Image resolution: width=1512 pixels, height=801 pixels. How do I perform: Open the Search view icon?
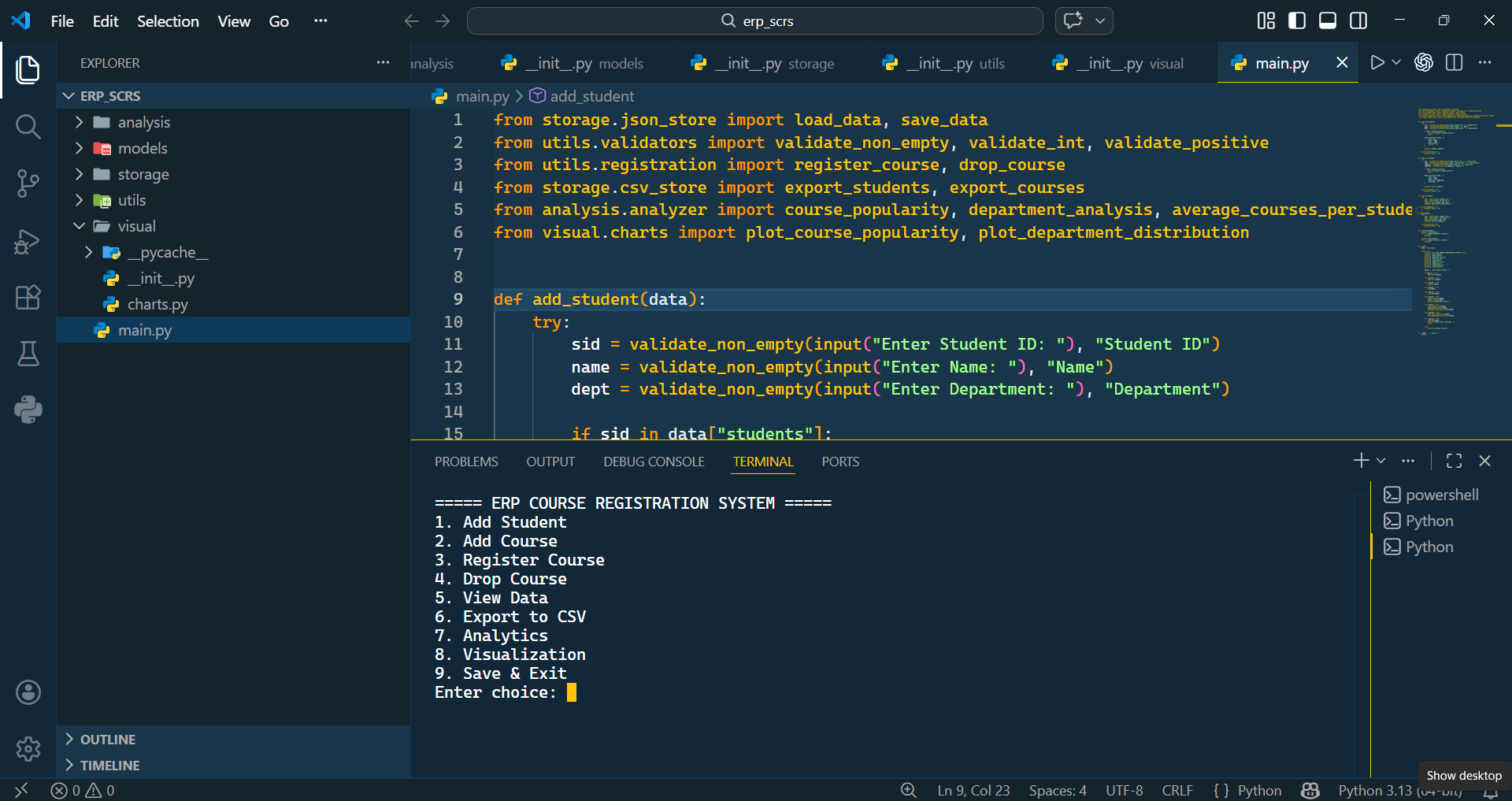click(x=28, y=126)
